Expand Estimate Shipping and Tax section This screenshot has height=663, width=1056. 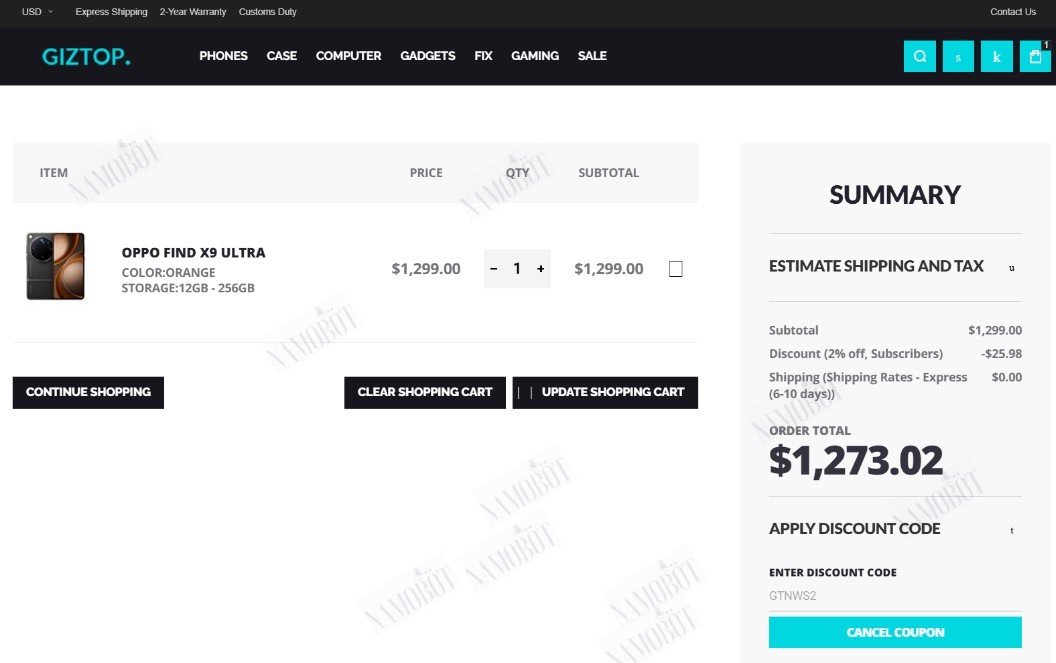(895, 266)
